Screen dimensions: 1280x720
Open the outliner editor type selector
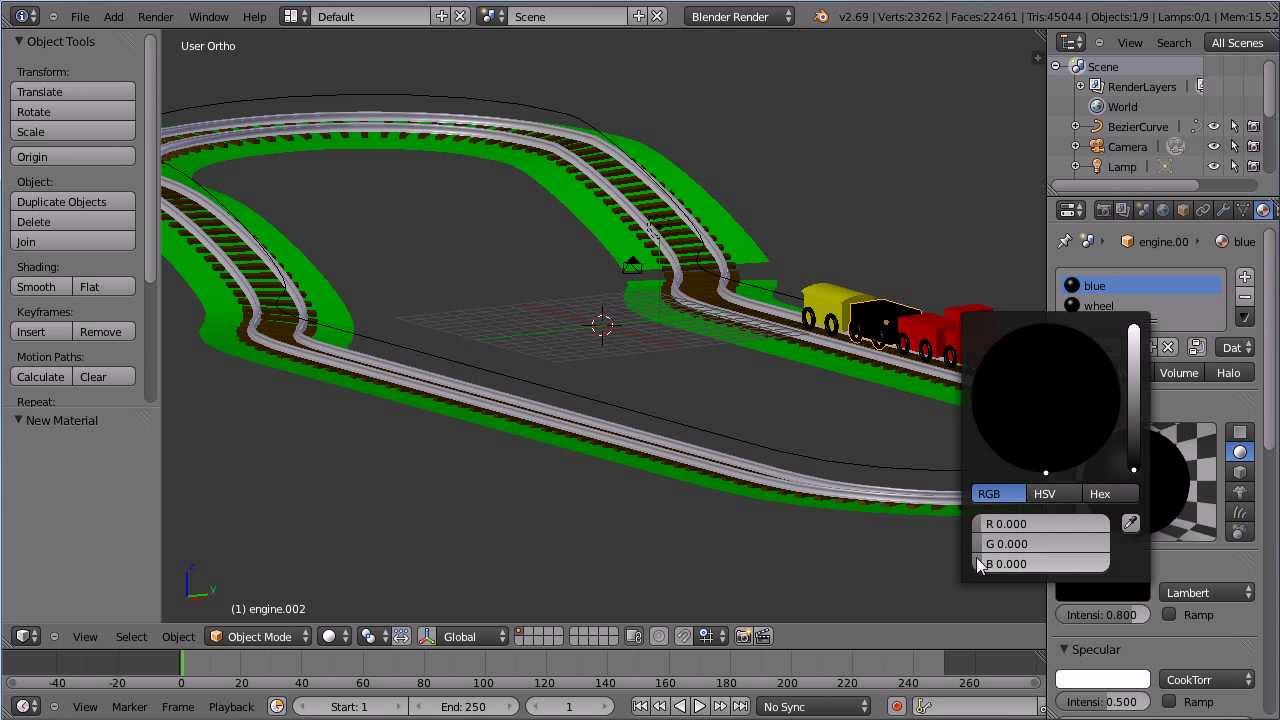point(1071,42)
